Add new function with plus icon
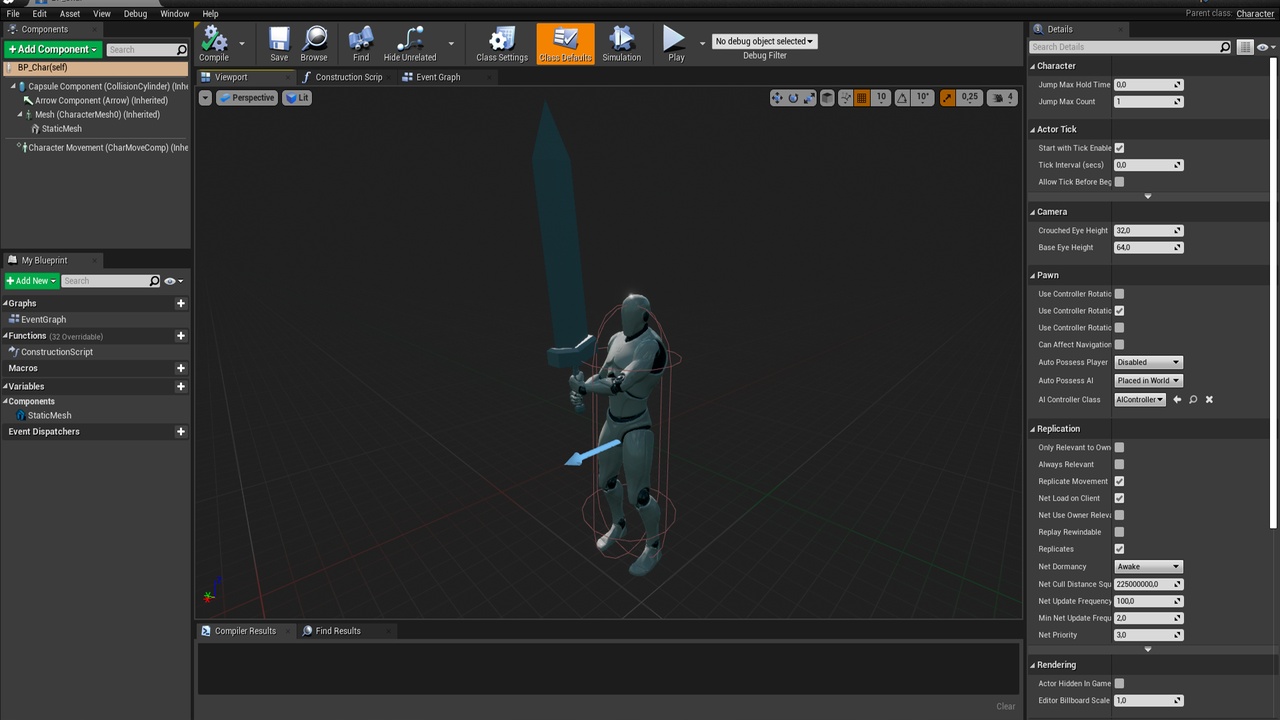Viewport: 1280px width, 720px height. 181,336
